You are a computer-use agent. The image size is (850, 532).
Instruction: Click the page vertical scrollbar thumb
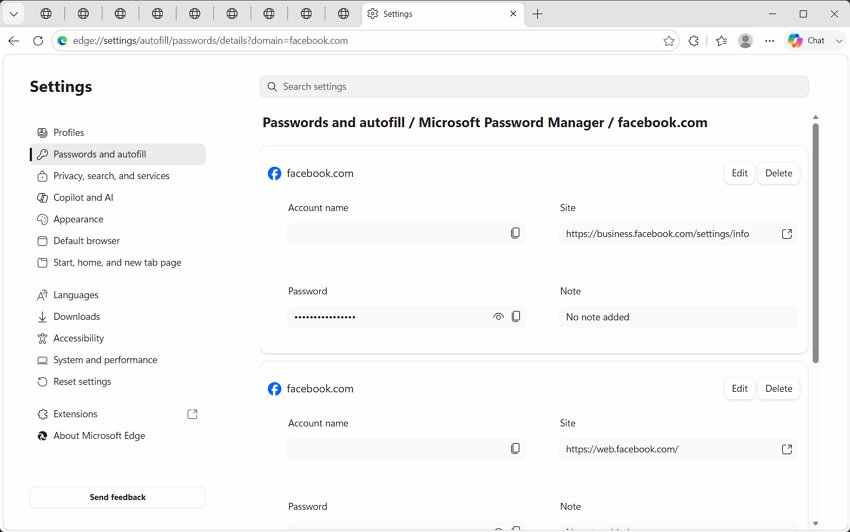815,243
